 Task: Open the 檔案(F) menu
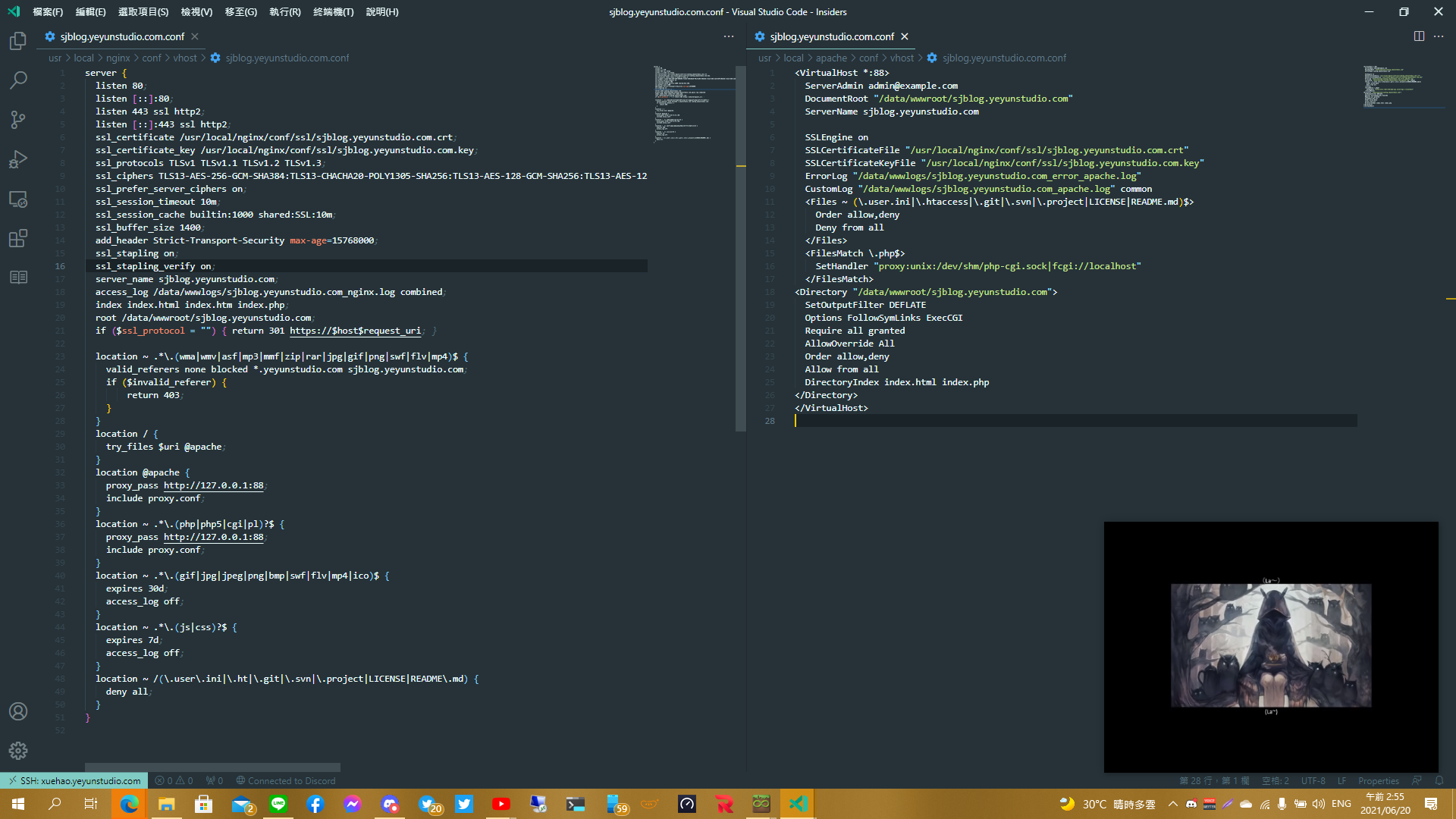(x=48, y=11)
